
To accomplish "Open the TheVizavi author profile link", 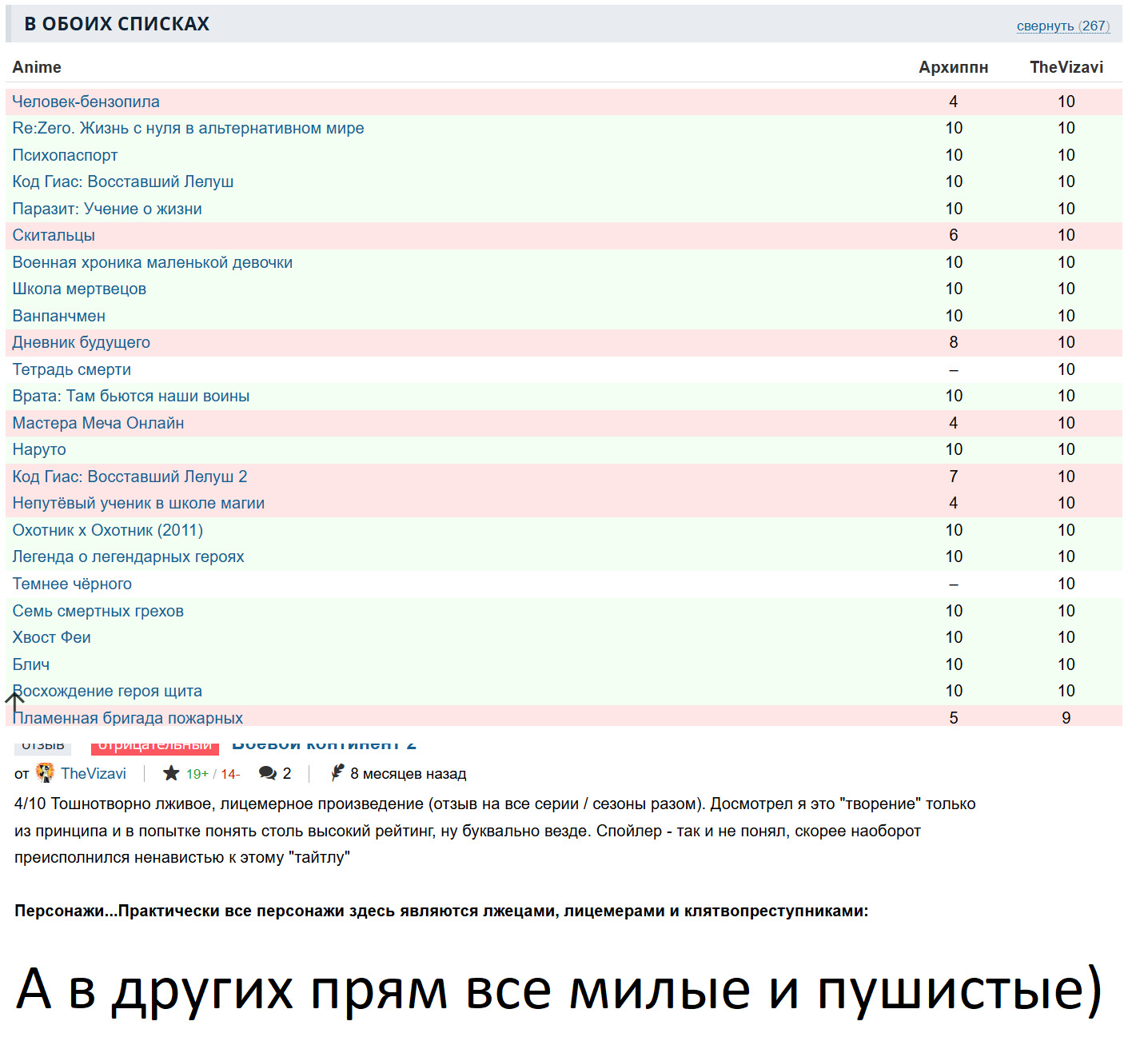I will (94, 773).
